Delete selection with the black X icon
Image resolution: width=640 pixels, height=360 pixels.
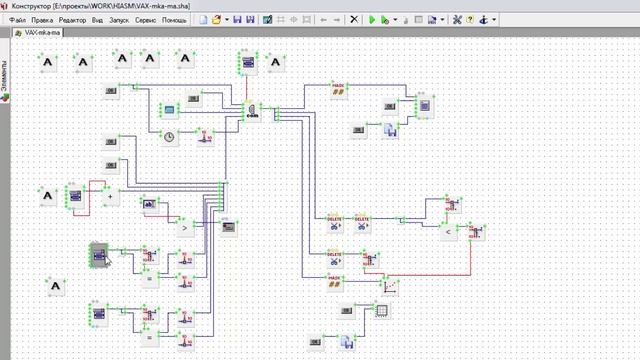pyautogui.click(x=354, y=19)
